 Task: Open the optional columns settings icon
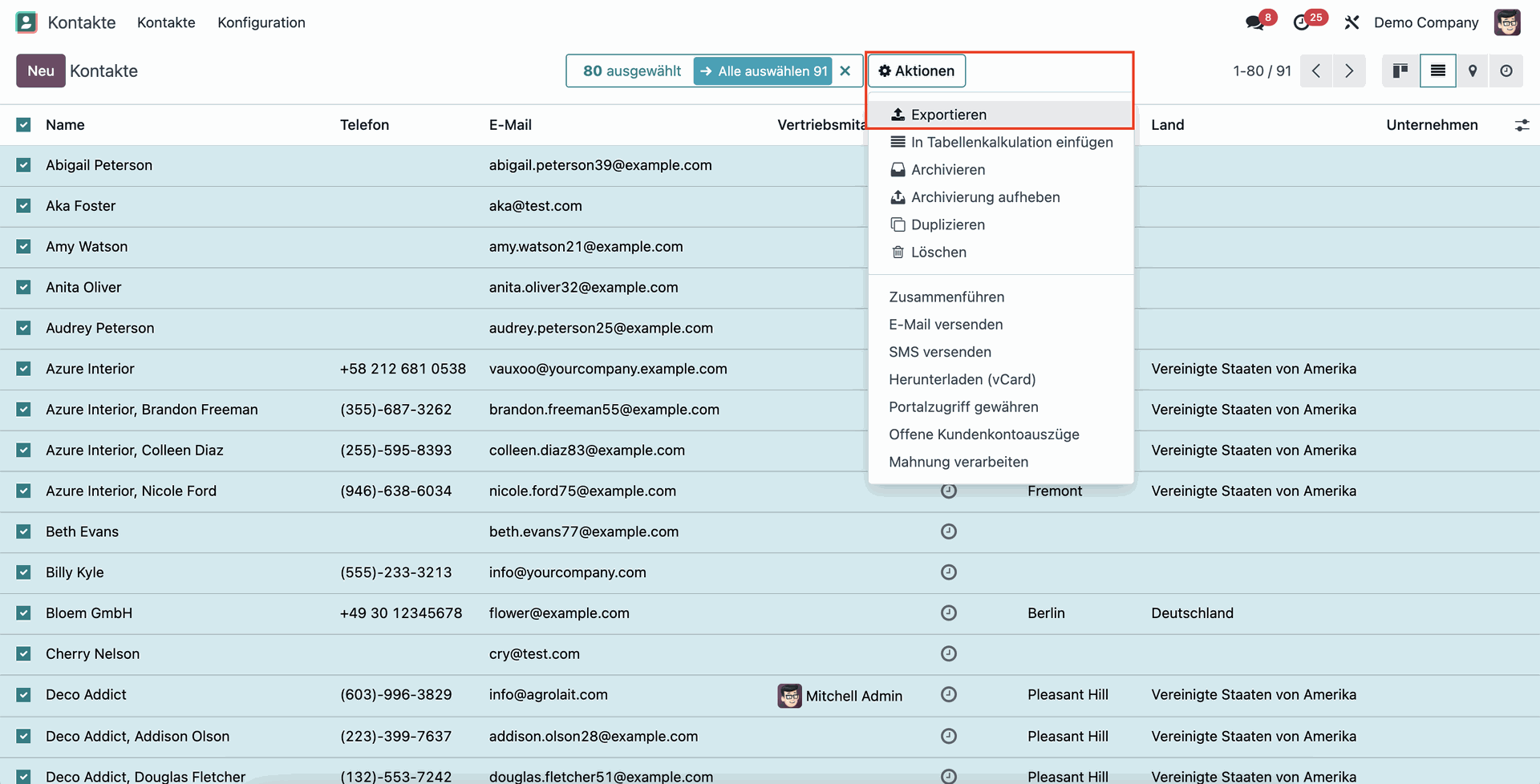pos(1522,125)
